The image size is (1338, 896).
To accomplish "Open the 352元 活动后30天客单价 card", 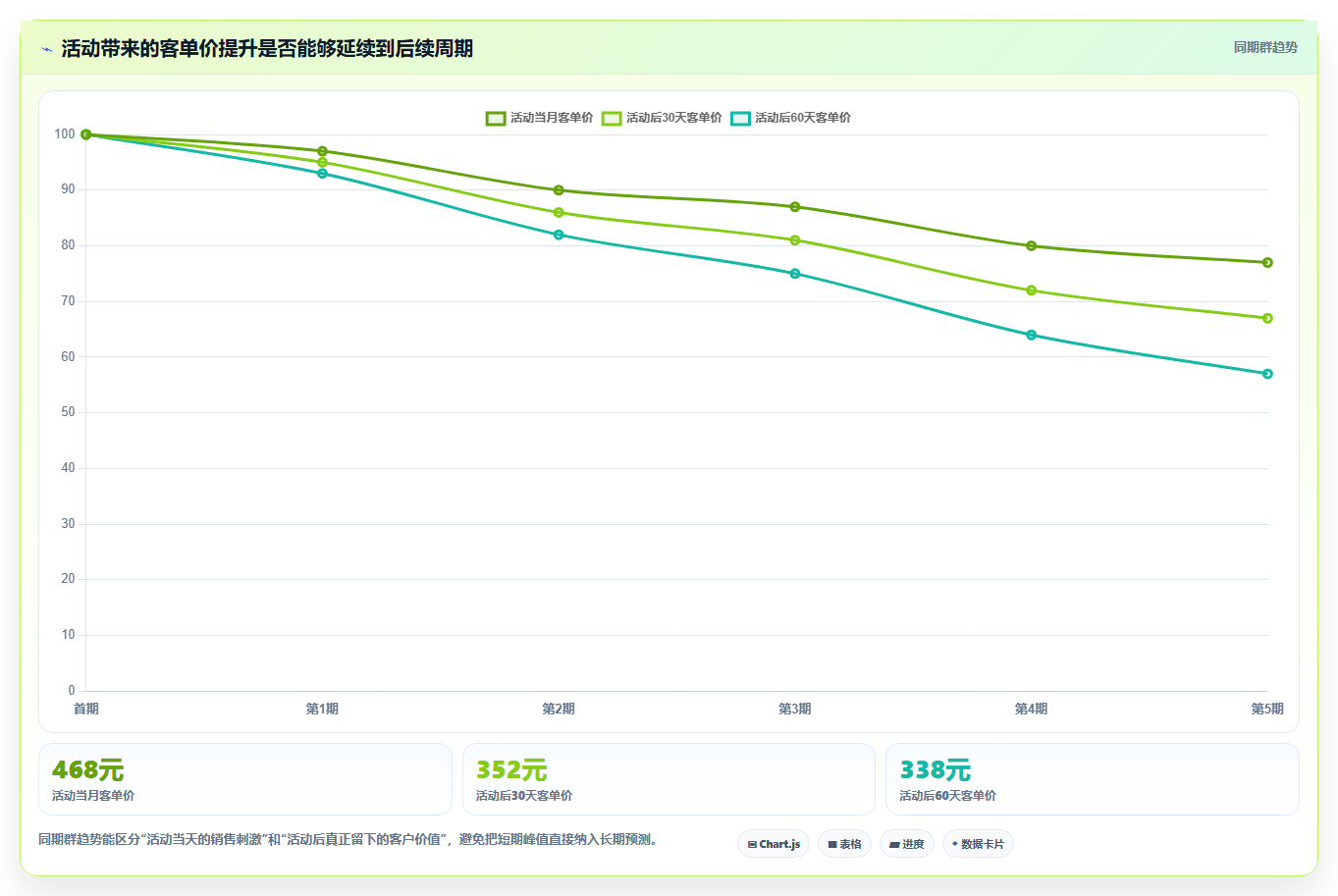I will (669, 779).
